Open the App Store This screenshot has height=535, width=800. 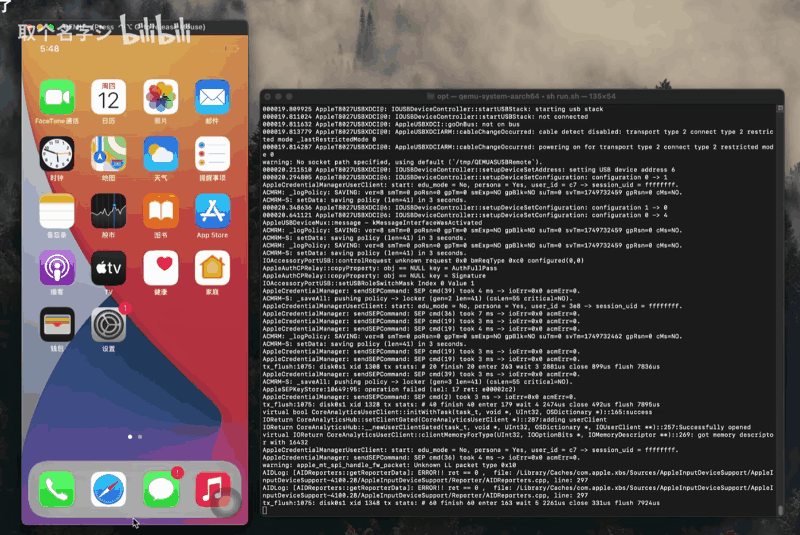211,211
